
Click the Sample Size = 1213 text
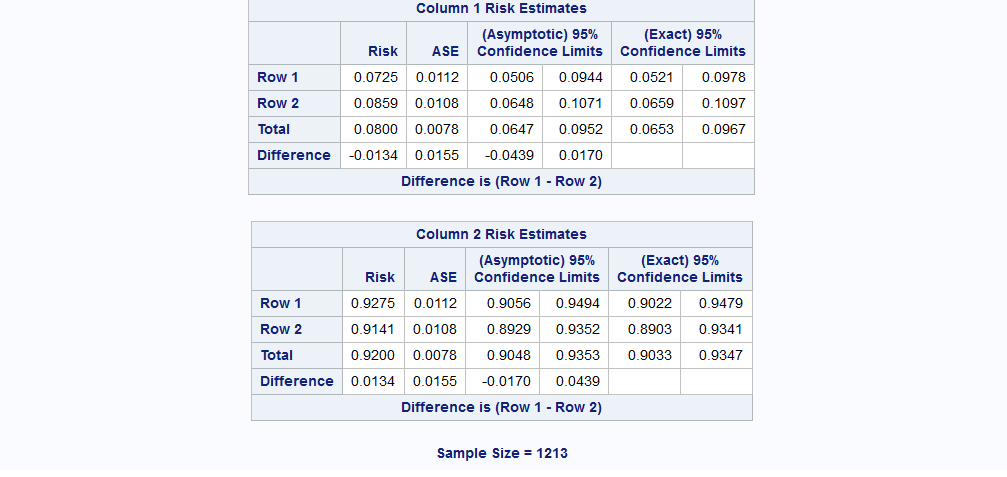[x=502, y=453]
